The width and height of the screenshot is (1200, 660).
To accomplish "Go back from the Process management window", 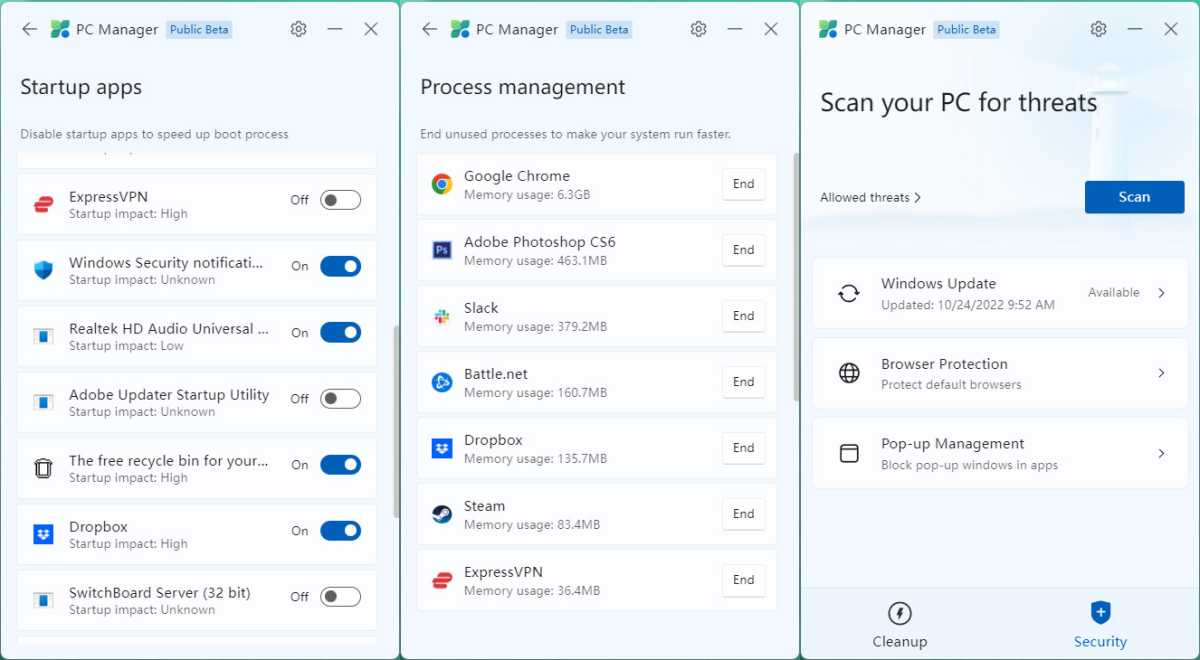I will 430,29.
